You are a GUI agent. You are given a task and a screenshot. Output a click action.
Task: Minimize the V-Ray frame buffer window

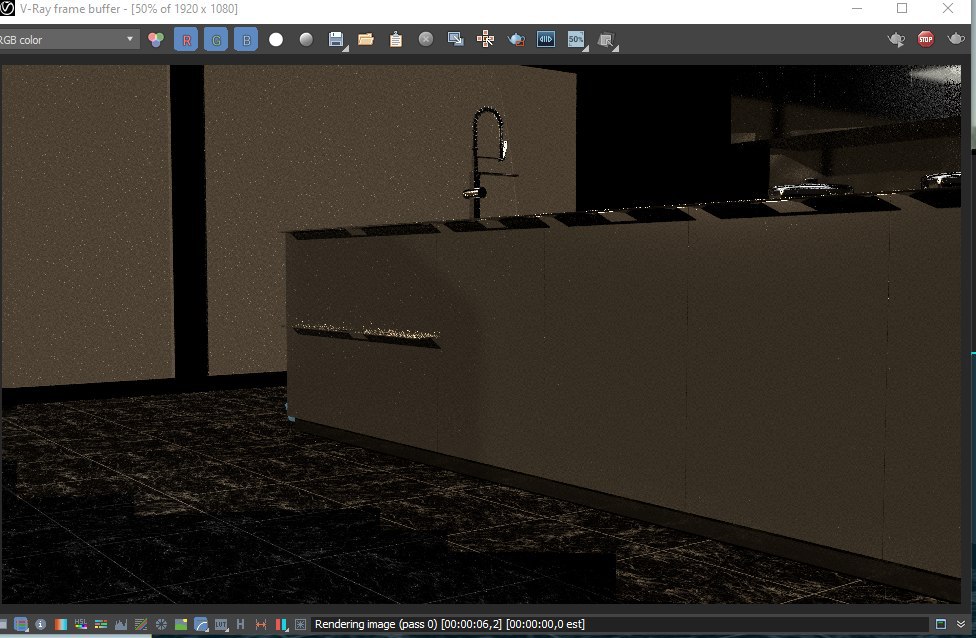point(857,8)
